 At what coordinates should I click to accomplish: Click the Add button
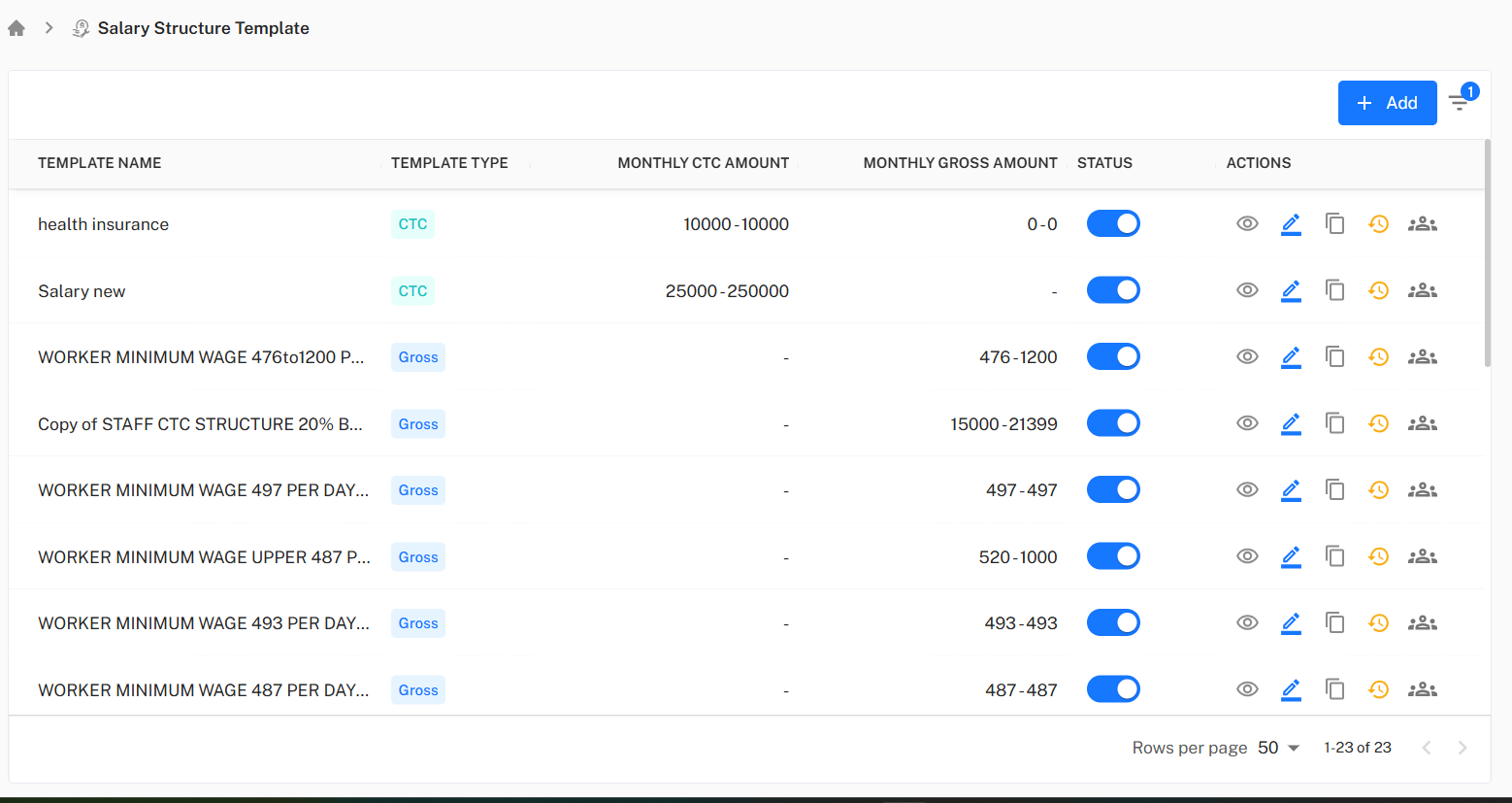1387,103
